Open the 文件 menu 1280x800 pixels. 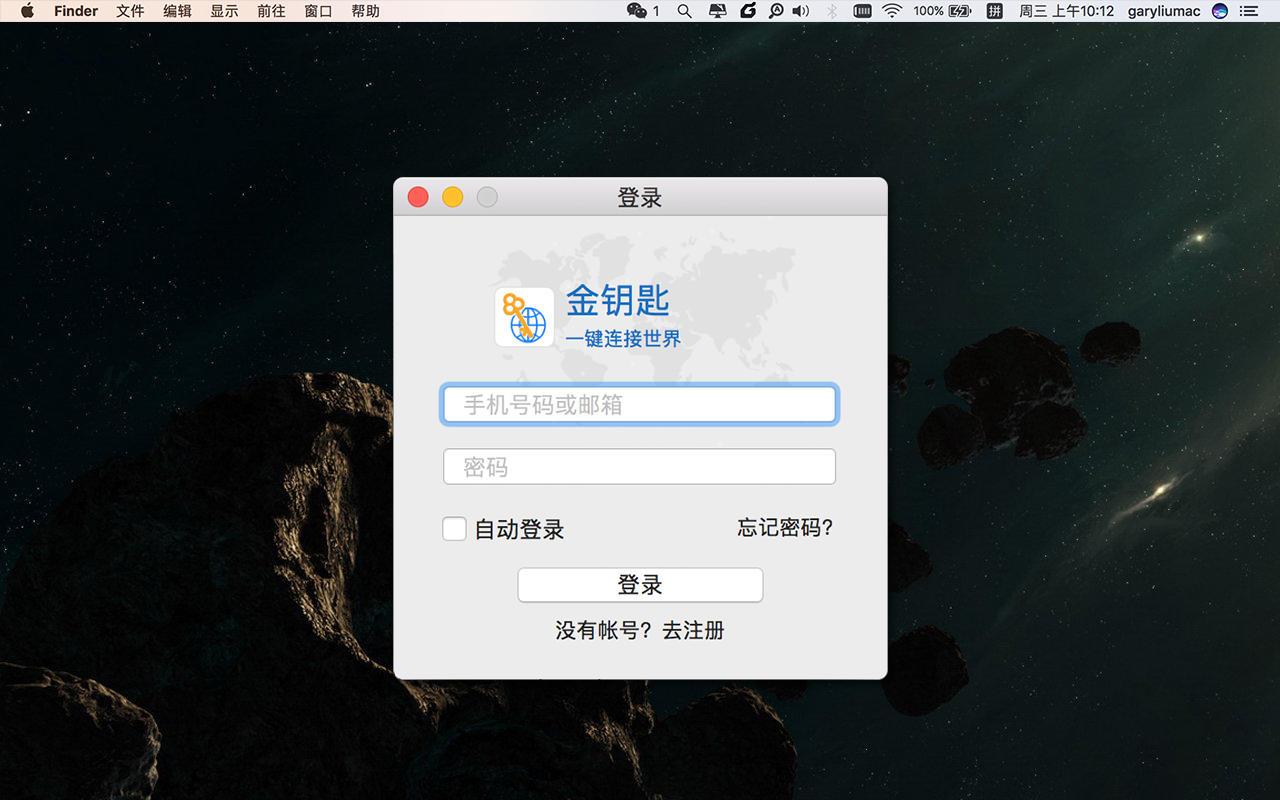pos(130,11)
